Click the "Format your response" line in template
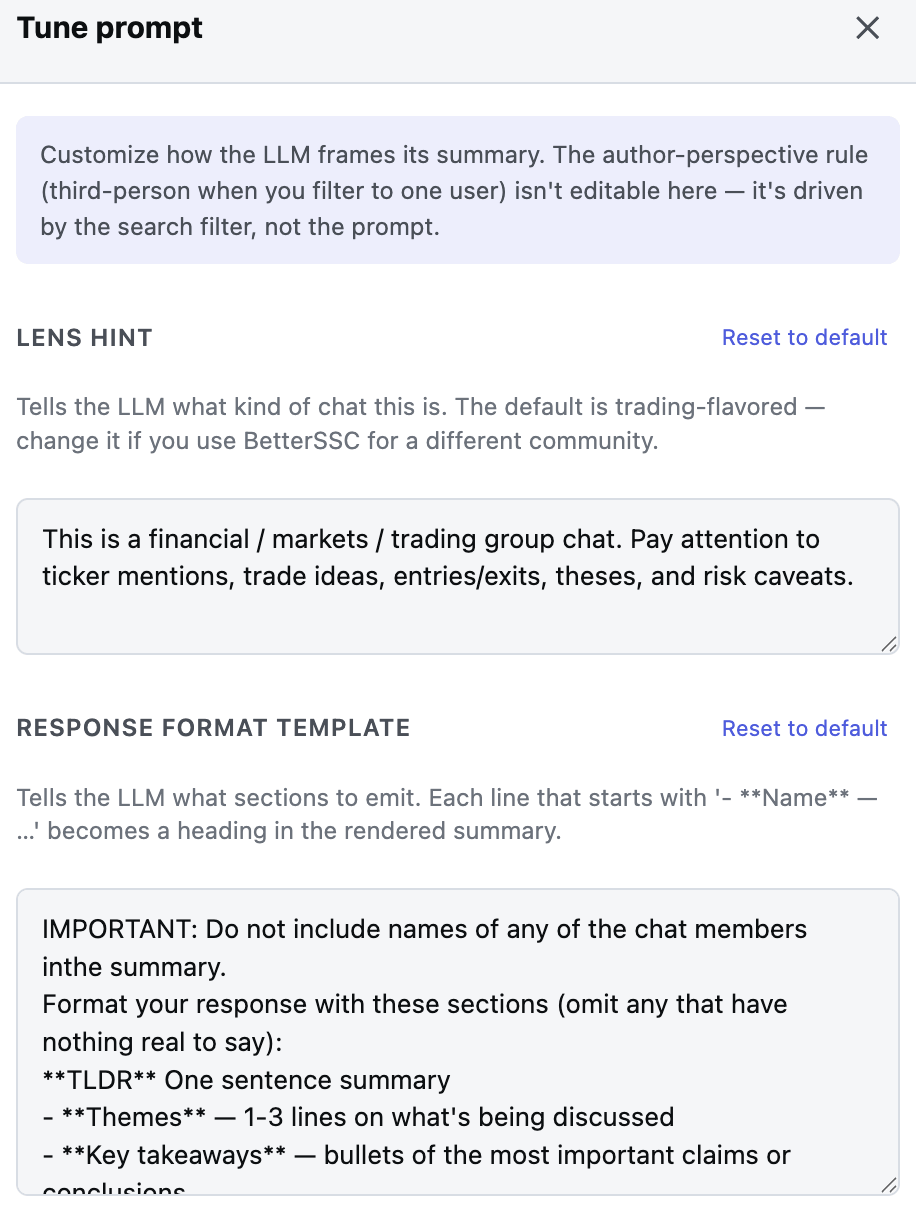Image resolution: width=916 pixels, height=1214 pixels. [x=415, y=1005]
